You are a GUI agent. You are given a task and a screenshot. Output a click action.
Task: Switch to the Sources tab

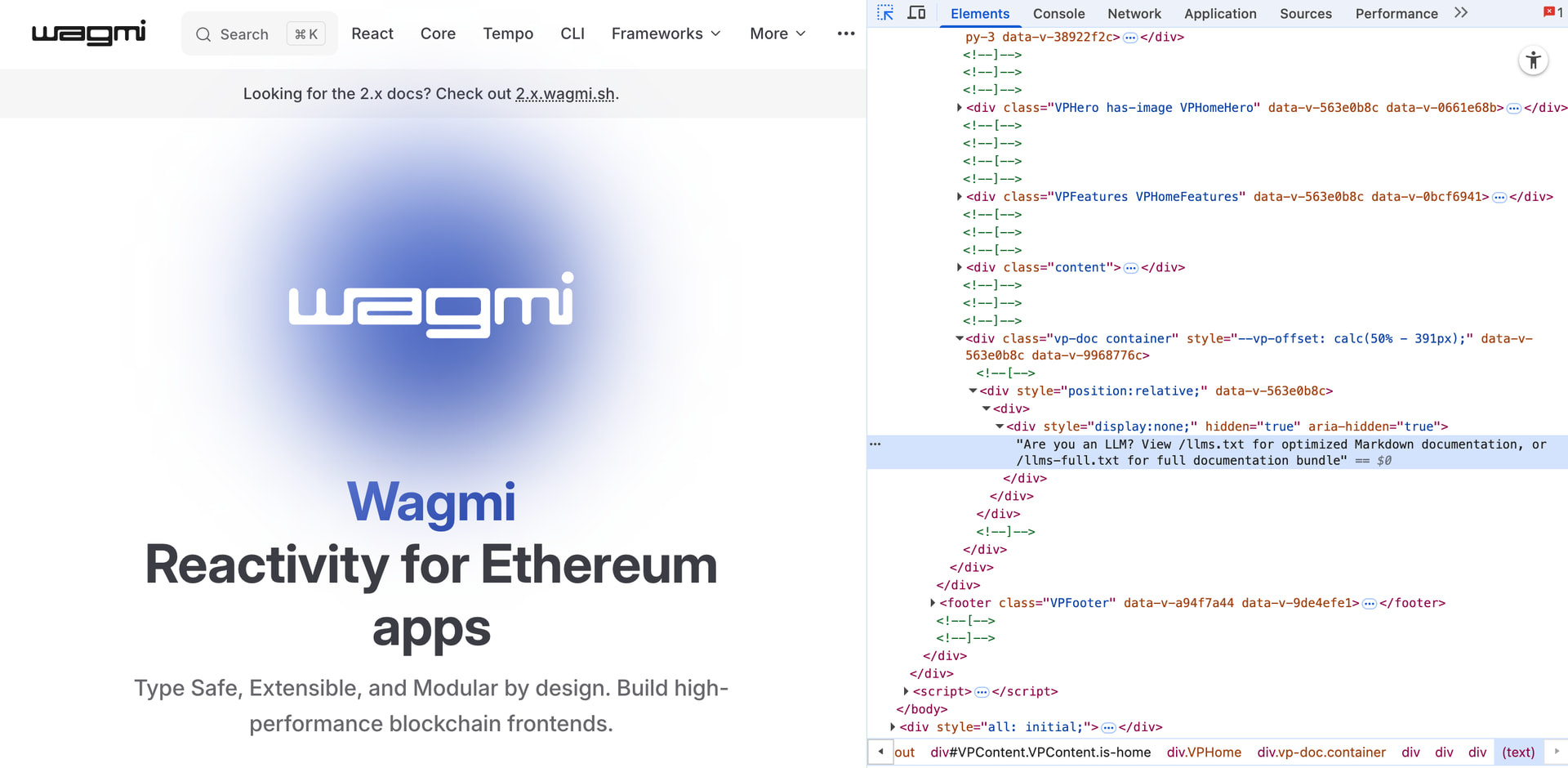(1306, 14)
